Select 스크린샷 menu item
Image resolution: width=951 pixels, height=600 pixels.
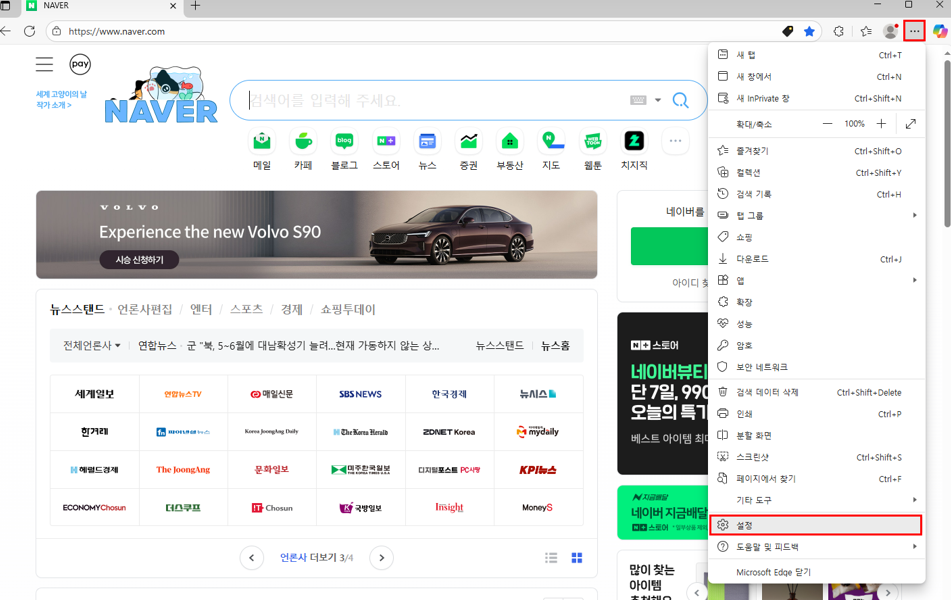[816, 457]
